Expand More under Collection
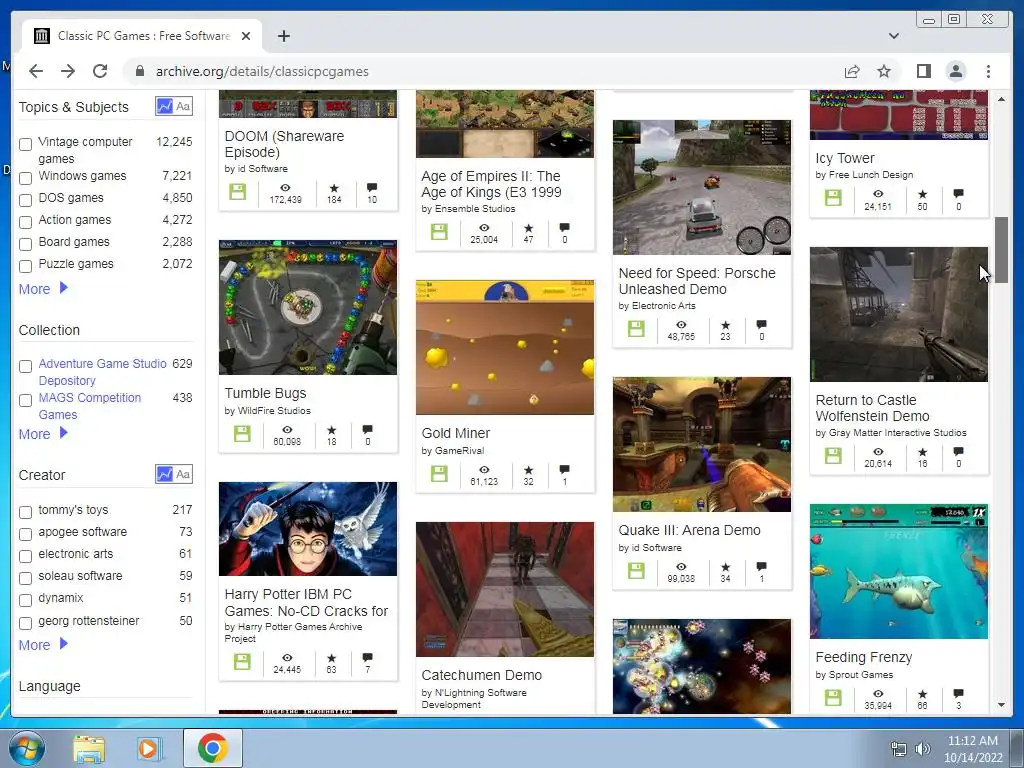The height and width of the screenshot is (768, 1024). tap(43, 434)
